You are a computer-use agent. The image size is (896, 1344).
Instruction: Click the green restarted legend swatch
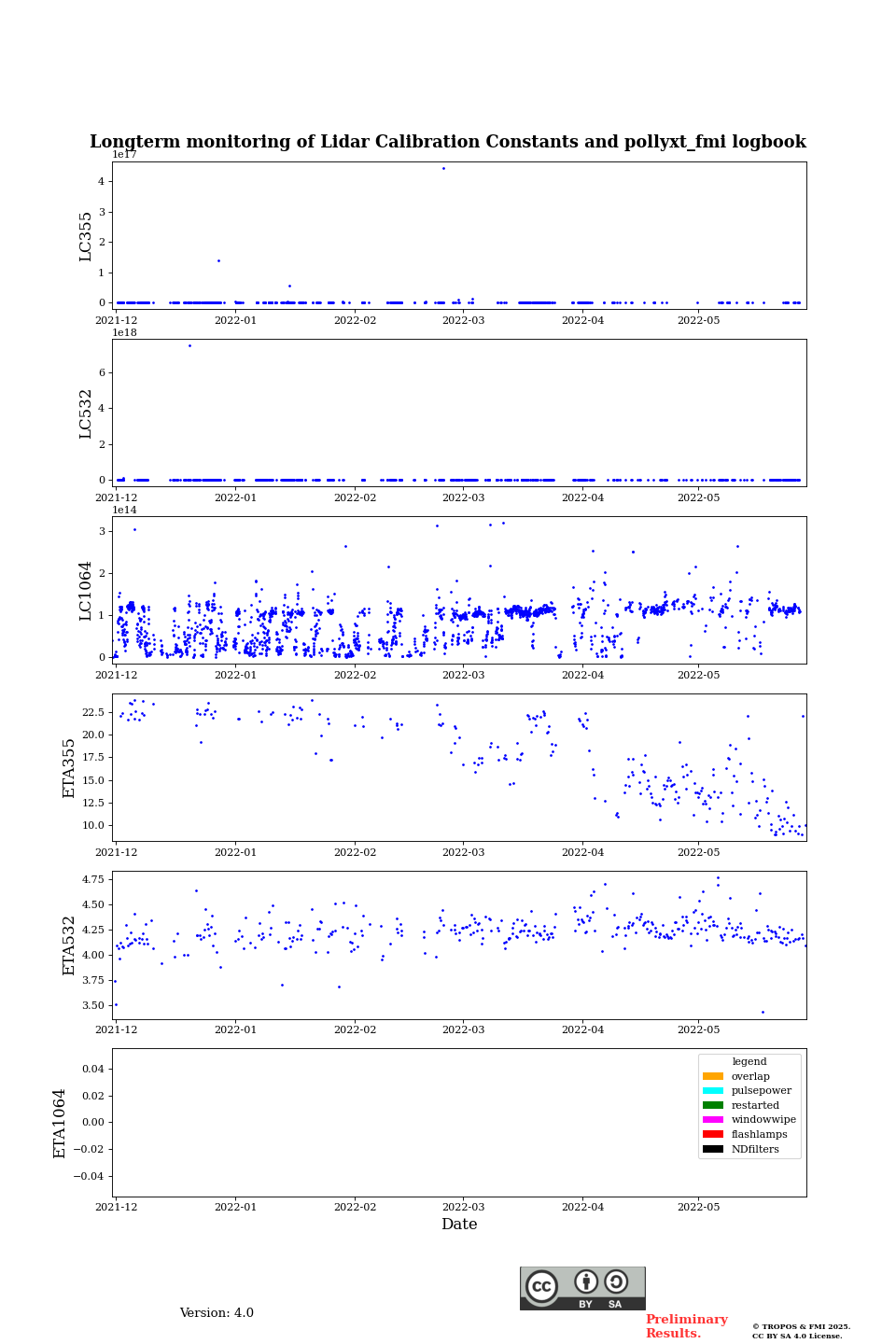[713, 1105]
